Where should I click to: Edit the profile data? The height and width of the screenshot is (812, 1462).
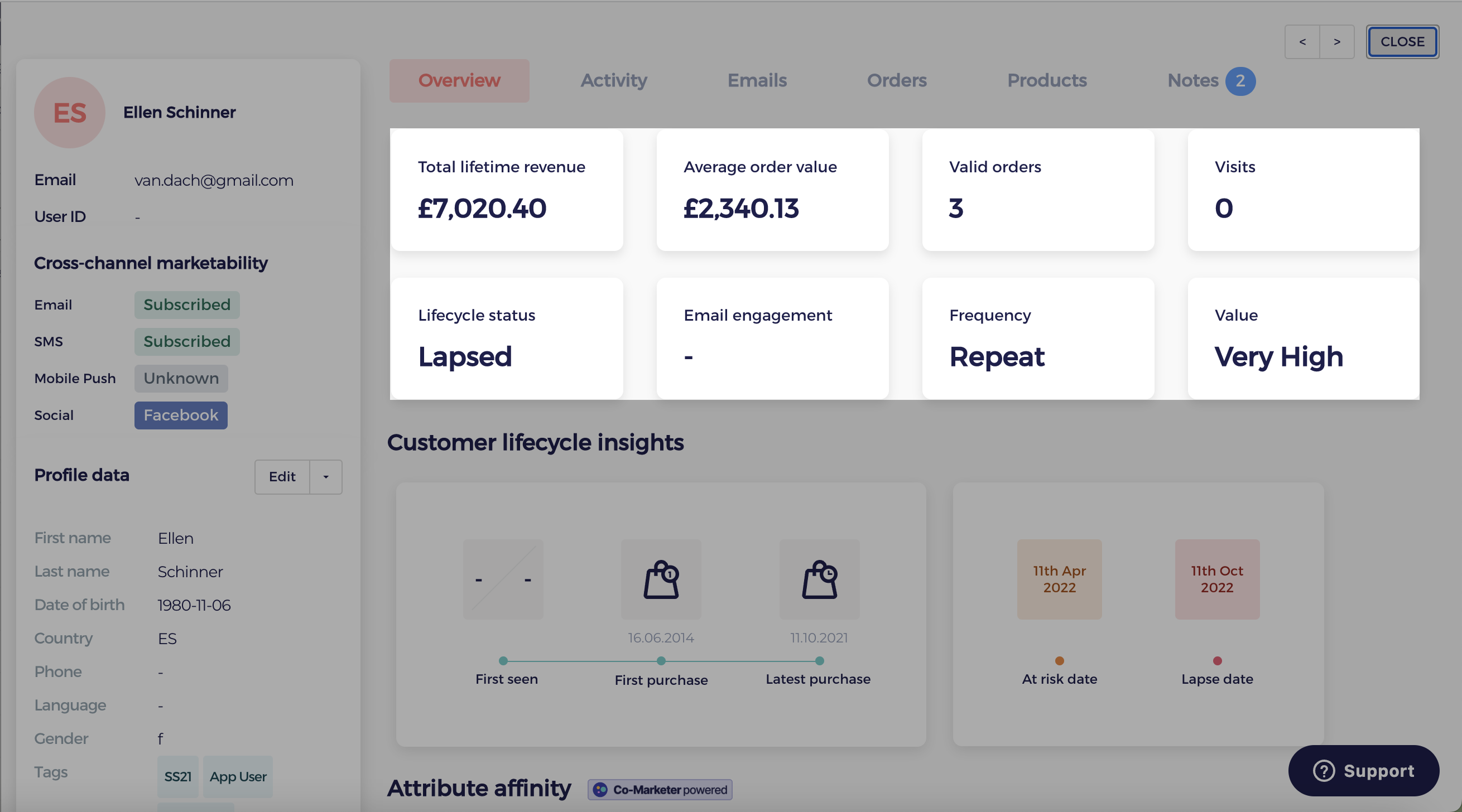click(282, 477)
